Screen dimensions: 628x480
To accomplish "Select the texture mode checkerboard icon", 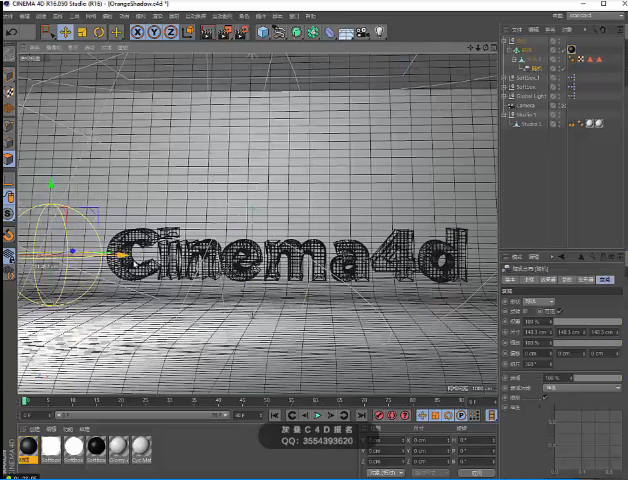I will tap(9, 92).
